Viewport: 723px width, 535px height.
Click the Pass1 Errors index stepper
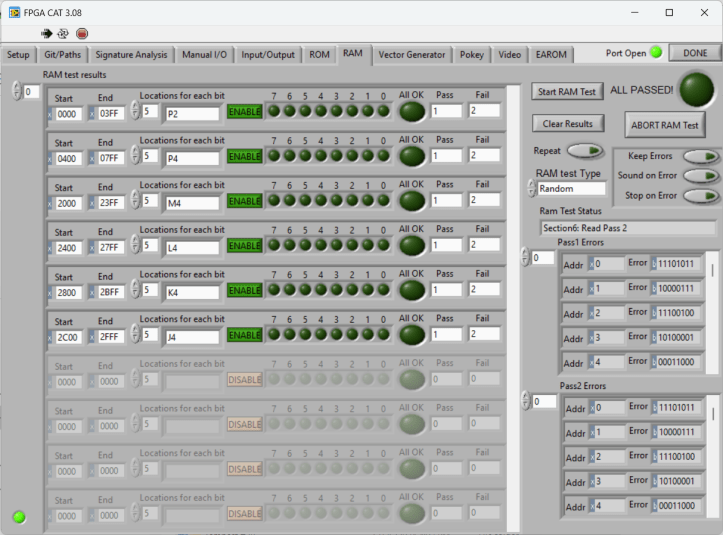click(x=525, y=258)
